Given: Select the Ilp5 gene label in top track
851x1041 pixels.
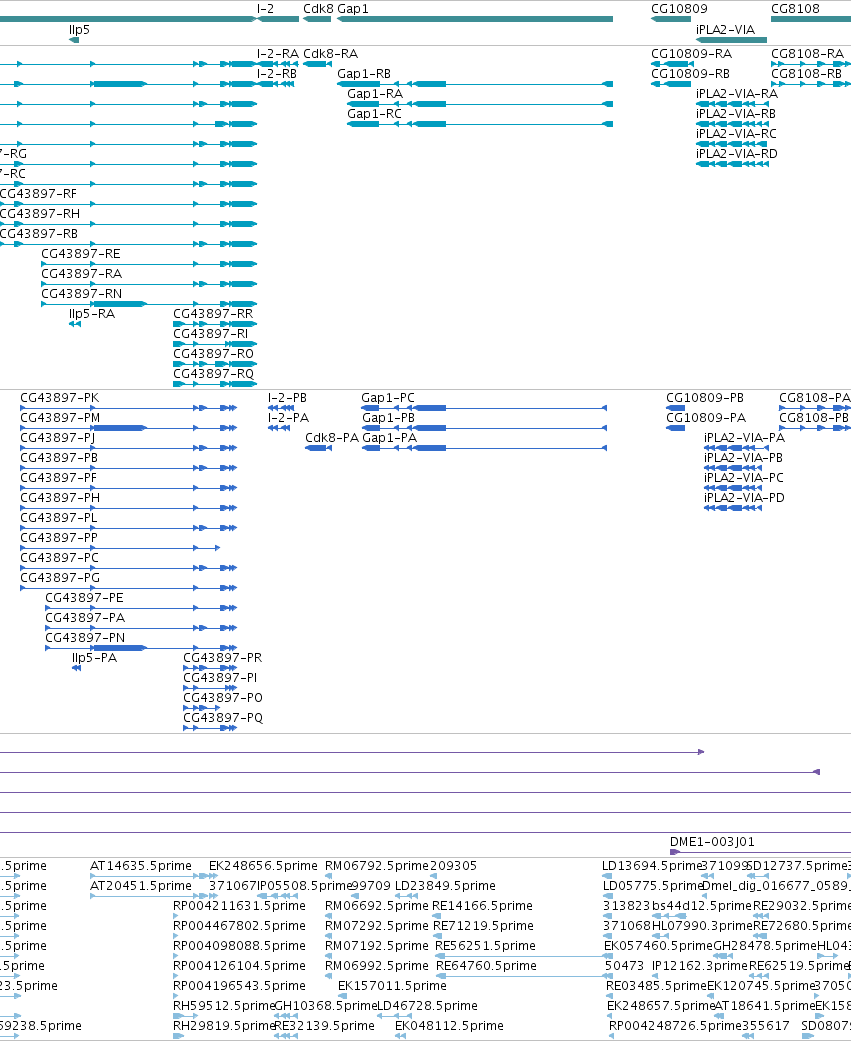Looking at the screenshot, I should tap(79, 30).
